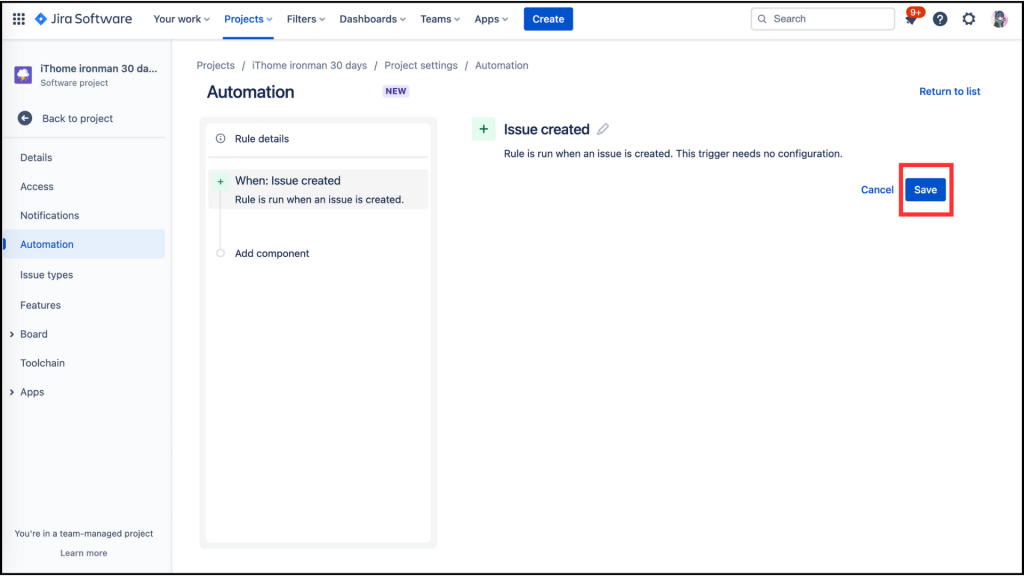
Task: Open the Apps dropdown in top bar
Action: [491, 19]
